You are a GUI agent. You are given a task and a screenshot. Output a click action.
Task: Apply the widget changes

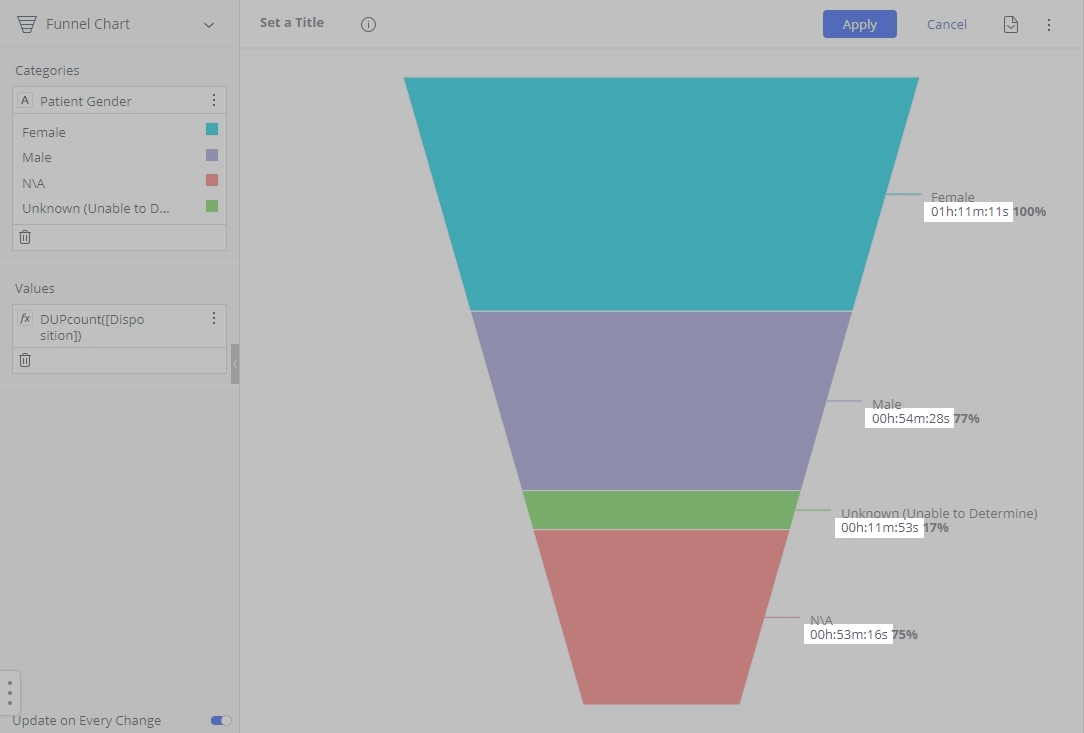[x=859, y=24]
